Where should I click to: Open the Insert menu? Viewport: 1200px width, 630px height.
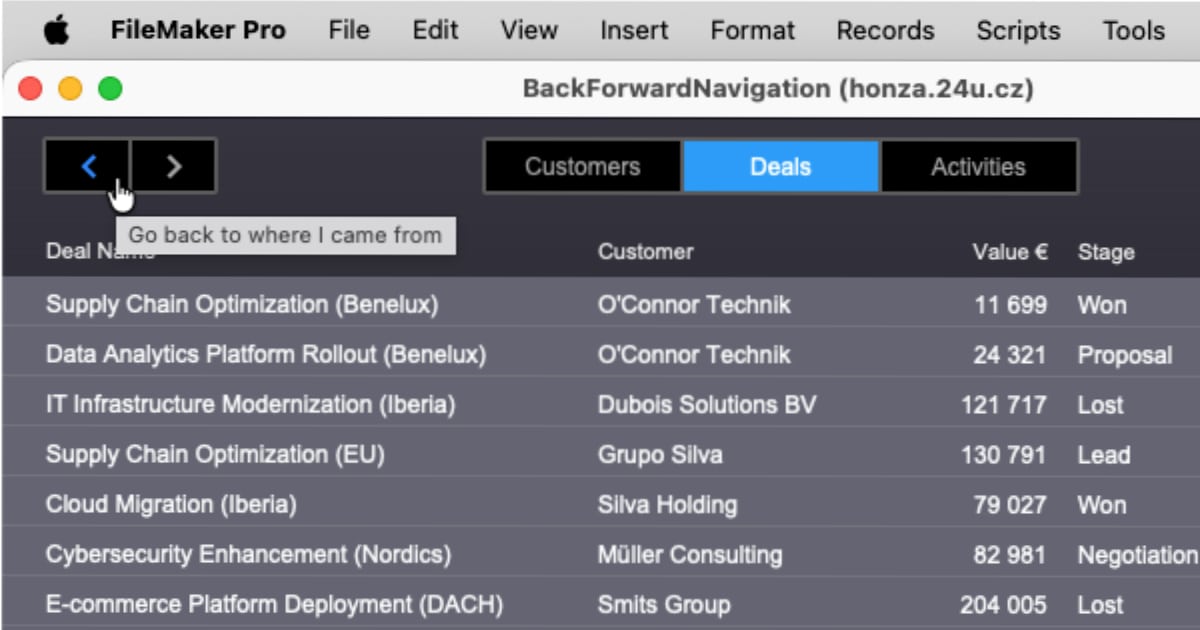(x=634, y=31)
